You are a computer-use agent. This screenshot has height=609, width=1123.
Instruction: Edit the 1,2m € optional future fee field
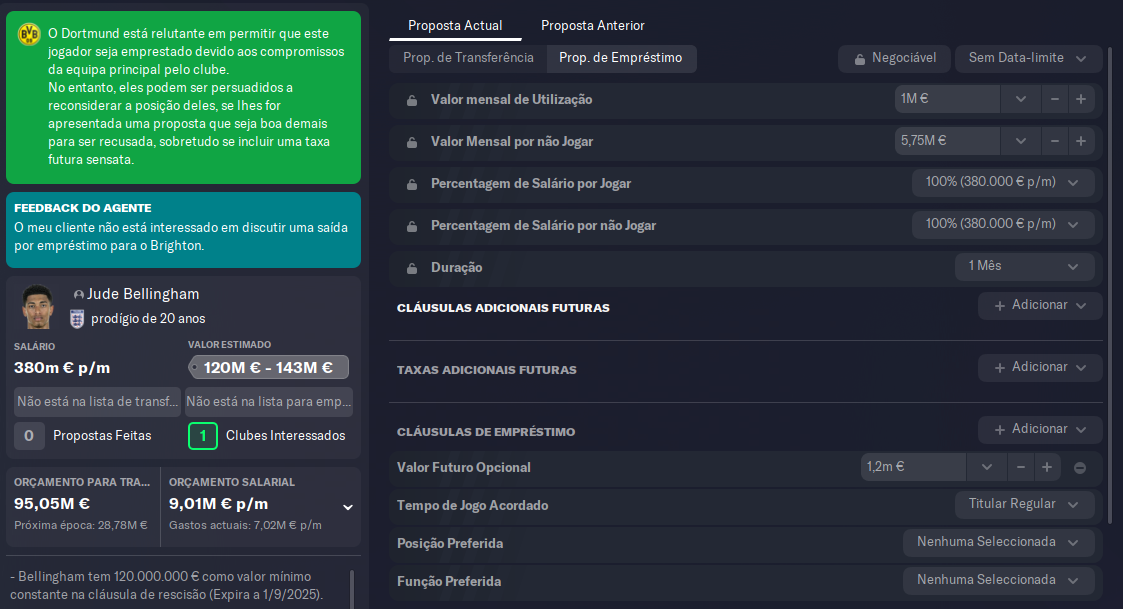click(913, 467)
